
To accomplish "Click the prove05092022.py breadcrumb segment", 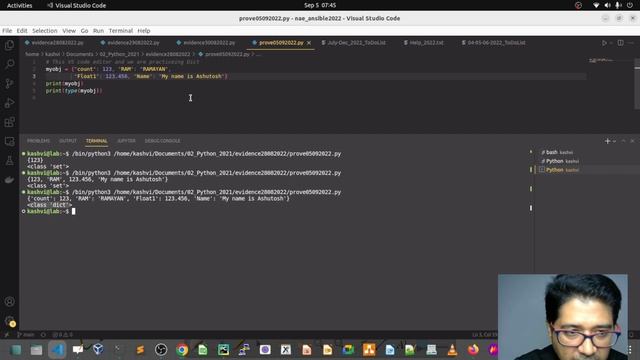I will pyautogui.click(x=227, y=54).
